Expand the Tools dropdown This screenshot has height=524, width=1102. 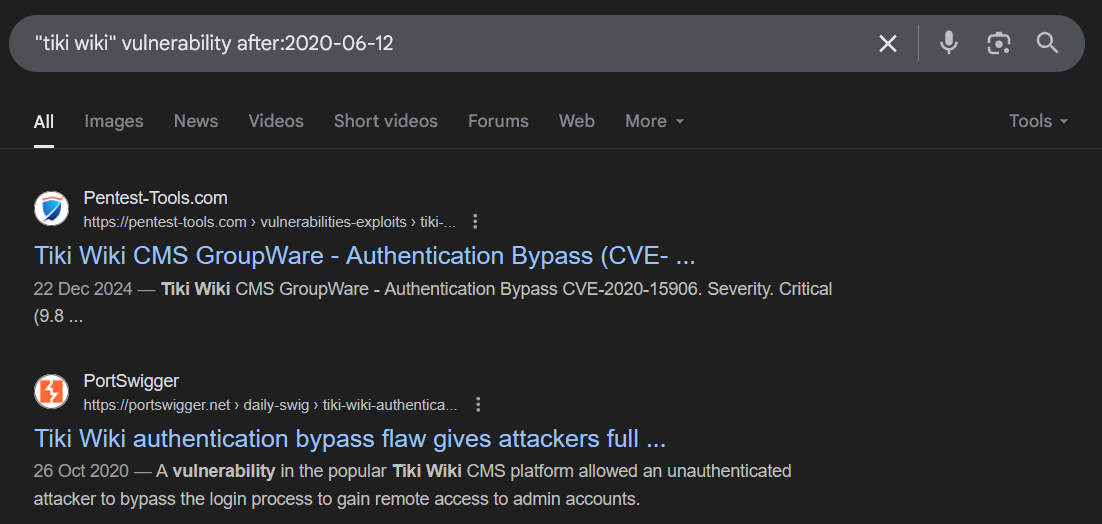[x=1038, y=122]
